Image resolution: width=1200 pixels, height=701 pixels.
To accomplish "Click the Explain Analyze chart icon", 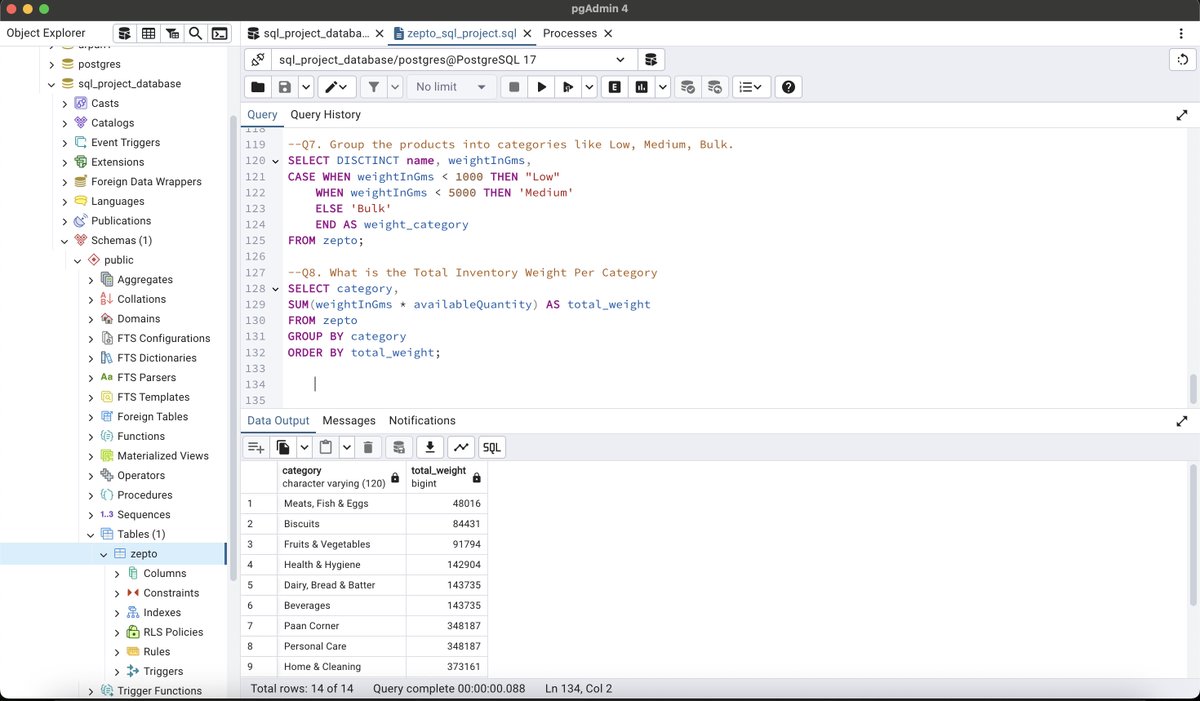I will click(641, 87).
